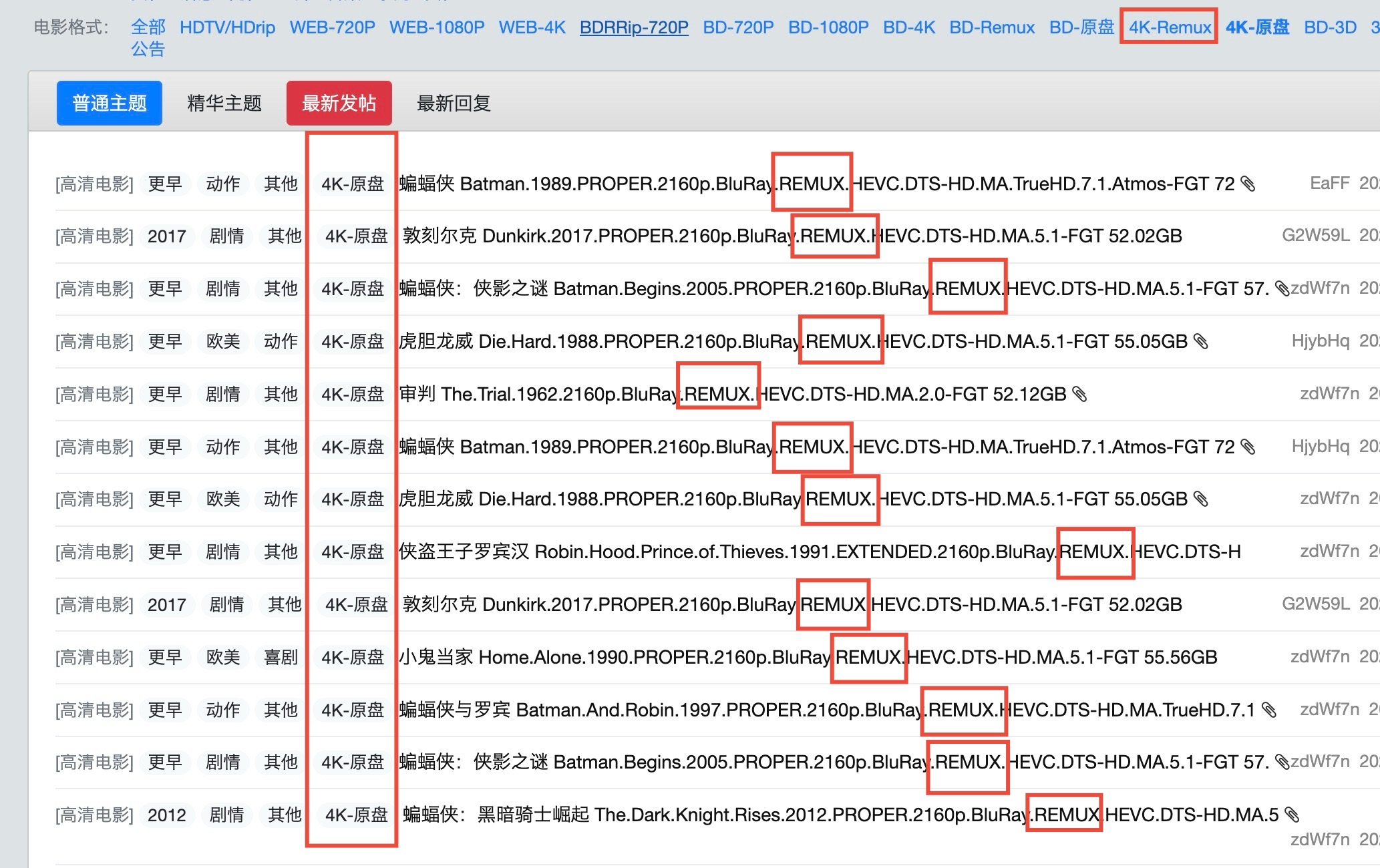This screenshot has width=1380, height=868.
Task: Open author EaFF profile
Action: click(x=1330, y=183)
